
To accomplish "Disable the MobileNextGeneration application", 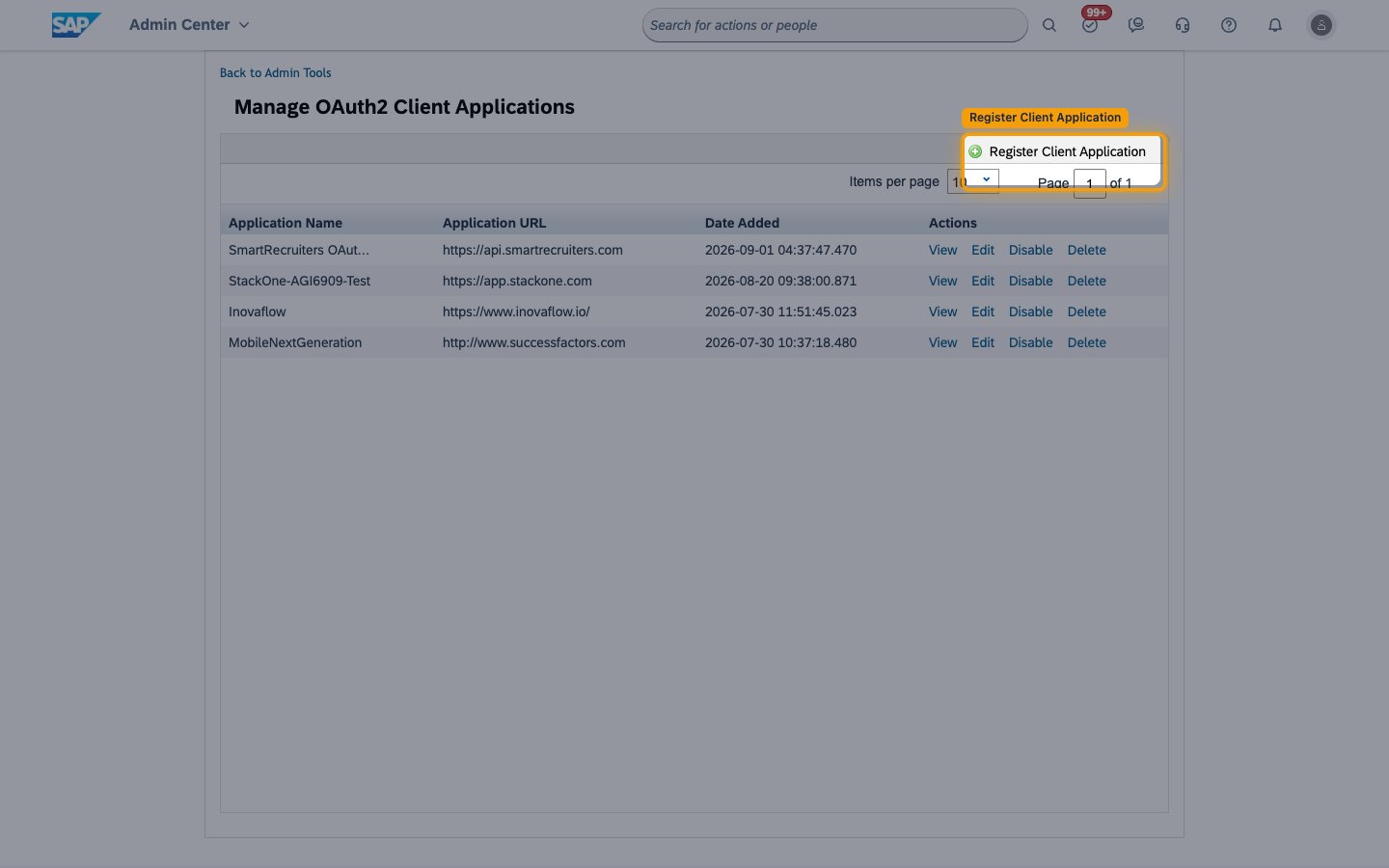I will click(x=1031, y=342).
